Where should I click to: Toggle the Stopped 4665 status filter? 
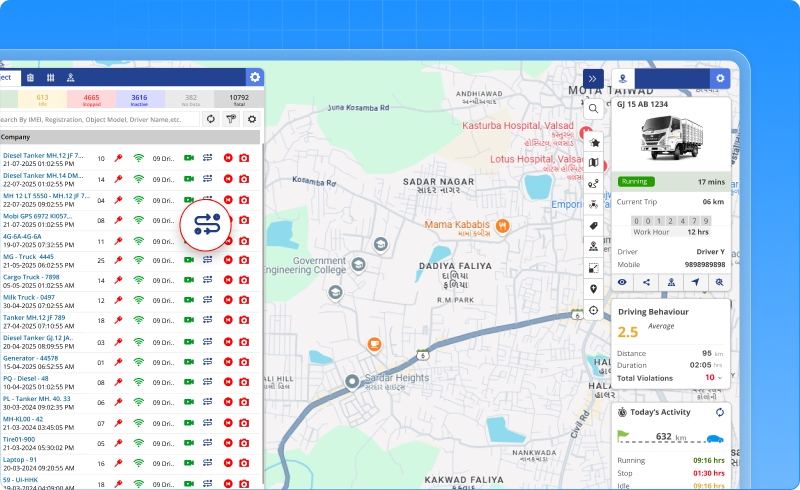pos(90,98)
